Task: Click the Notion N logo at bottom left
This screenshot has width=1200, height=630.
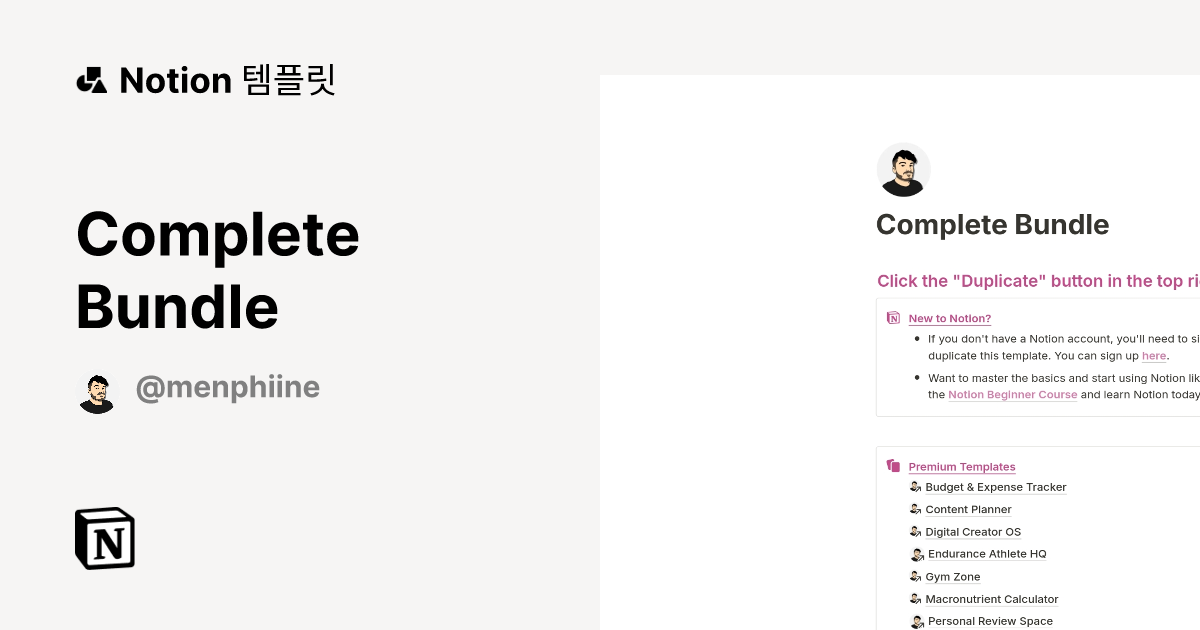Action: click(x=103, y=538)
